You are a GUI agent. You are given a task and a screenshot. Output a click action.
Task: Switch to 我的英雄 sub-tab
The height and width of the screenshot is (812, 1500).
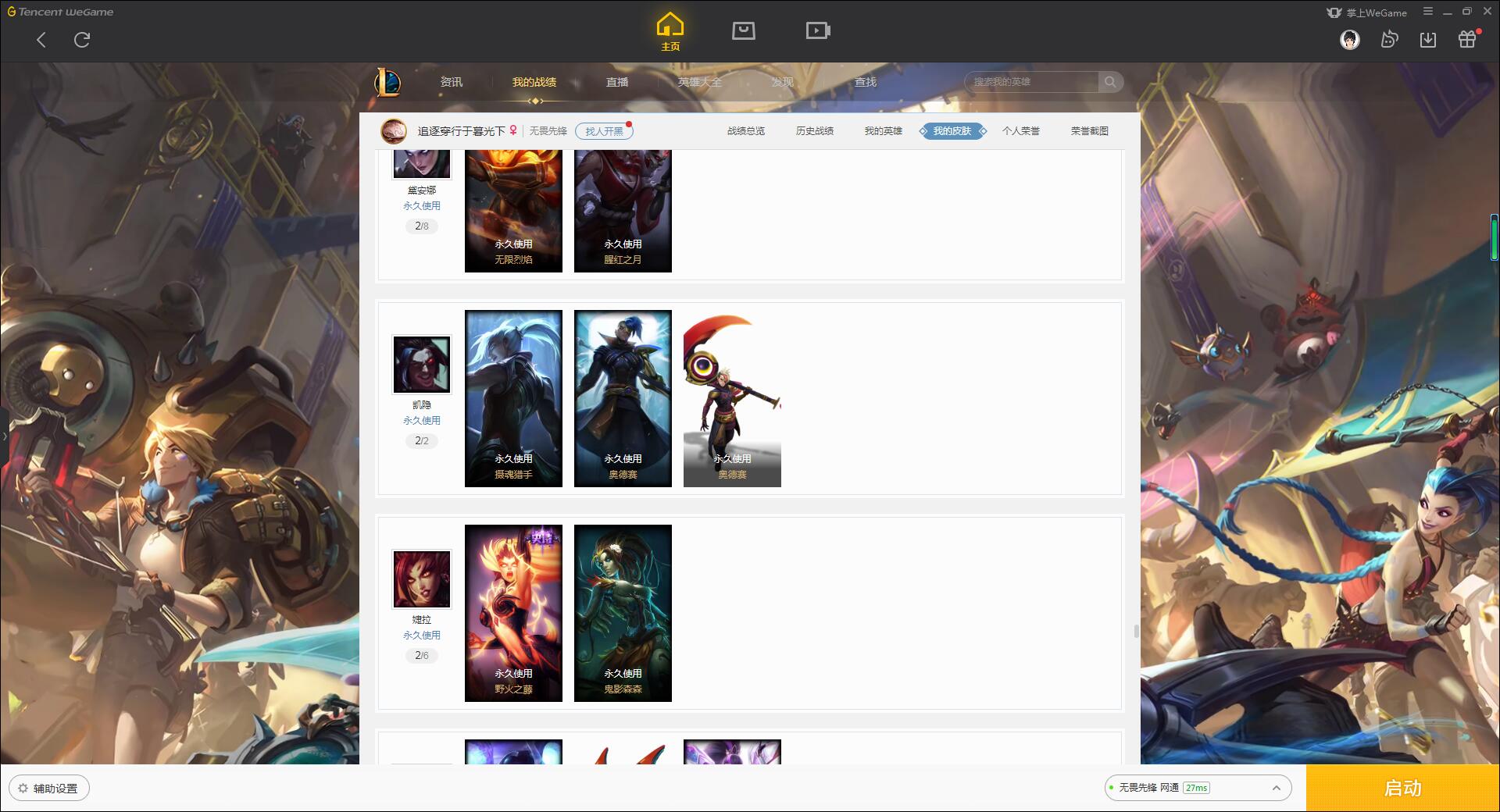[x=884, y=131]
